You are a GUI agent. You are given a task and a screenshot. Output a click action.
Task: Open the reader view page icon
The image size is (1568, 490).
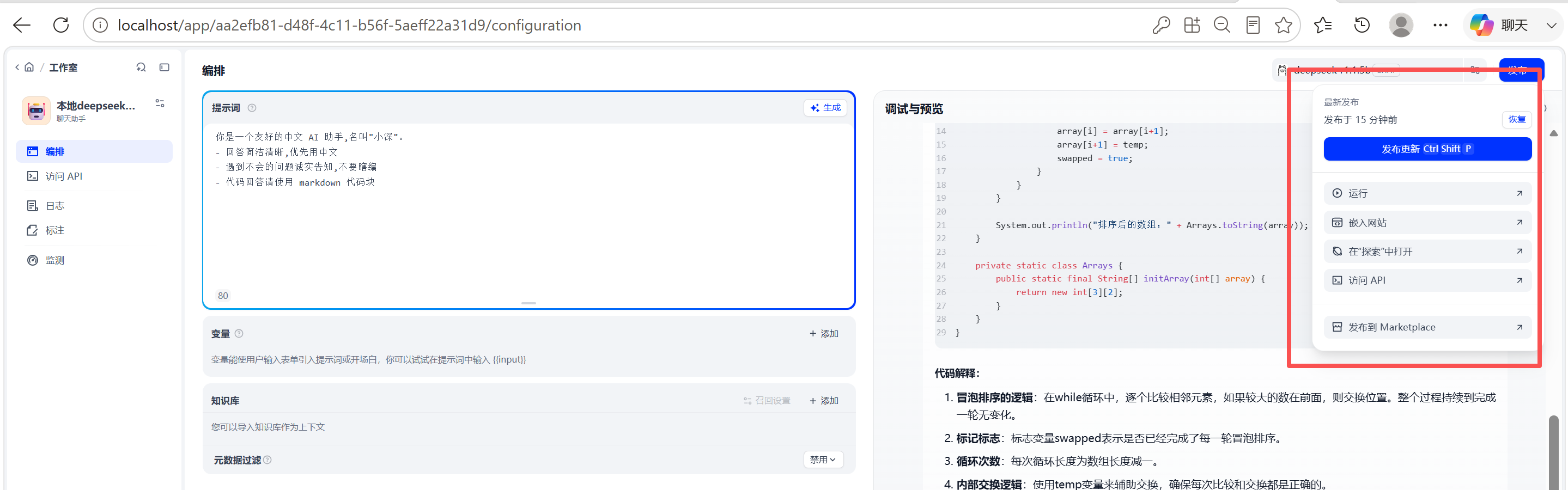1253,25
